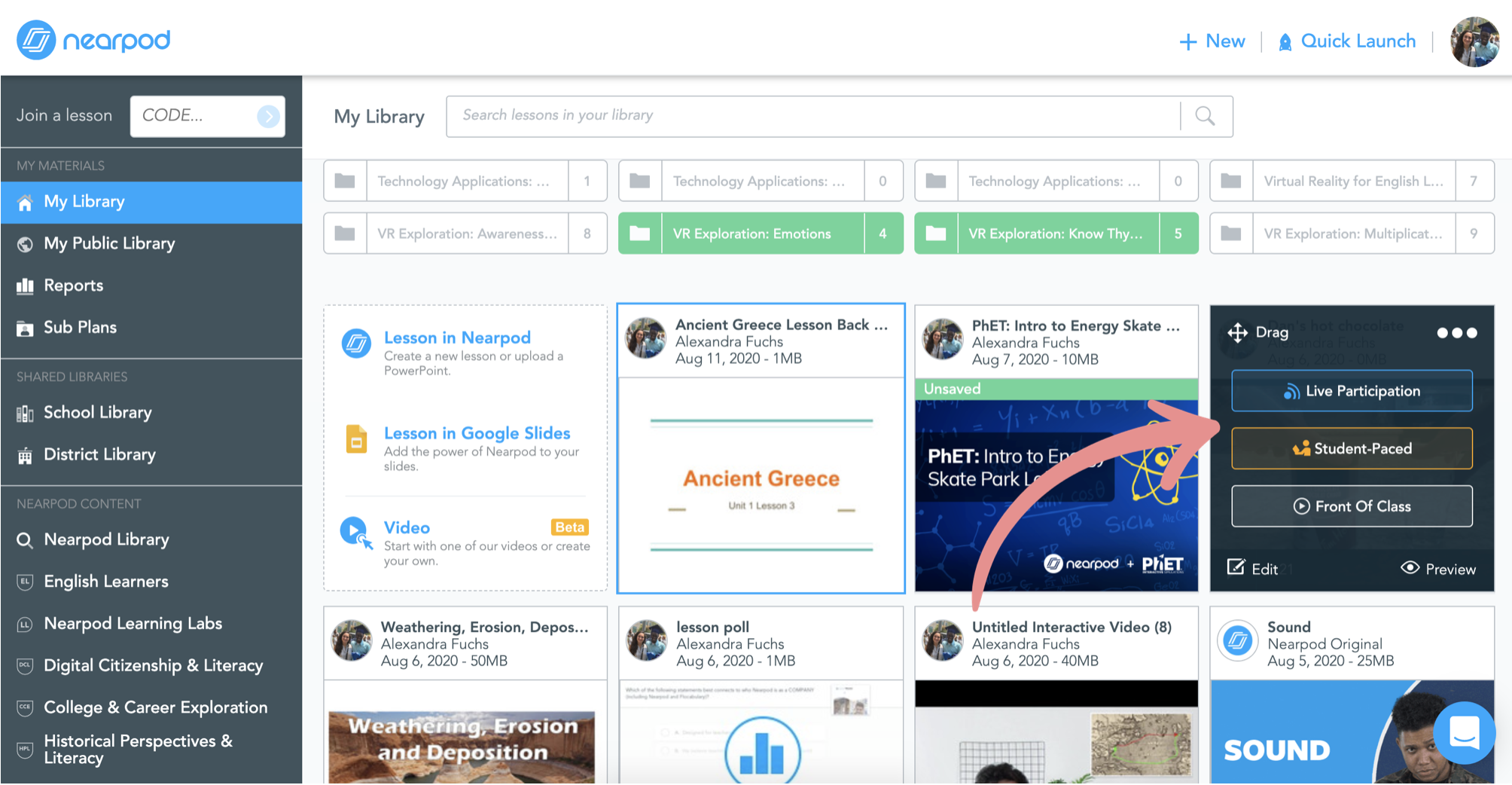1512x785 pixels.
Task: Launch Student-Paced mode
Action: coord(1352,448)
